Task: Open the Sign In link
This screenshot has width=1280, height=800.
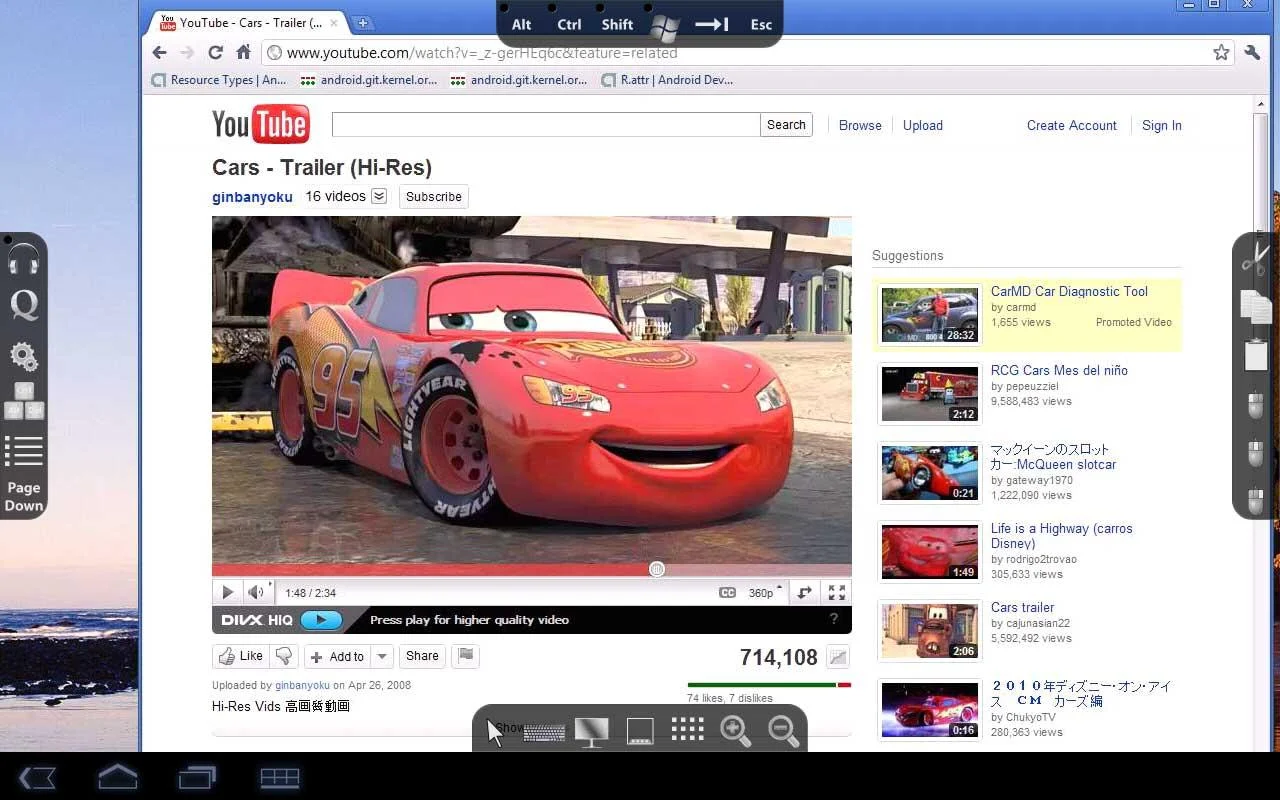Action: coord(1162,125)
